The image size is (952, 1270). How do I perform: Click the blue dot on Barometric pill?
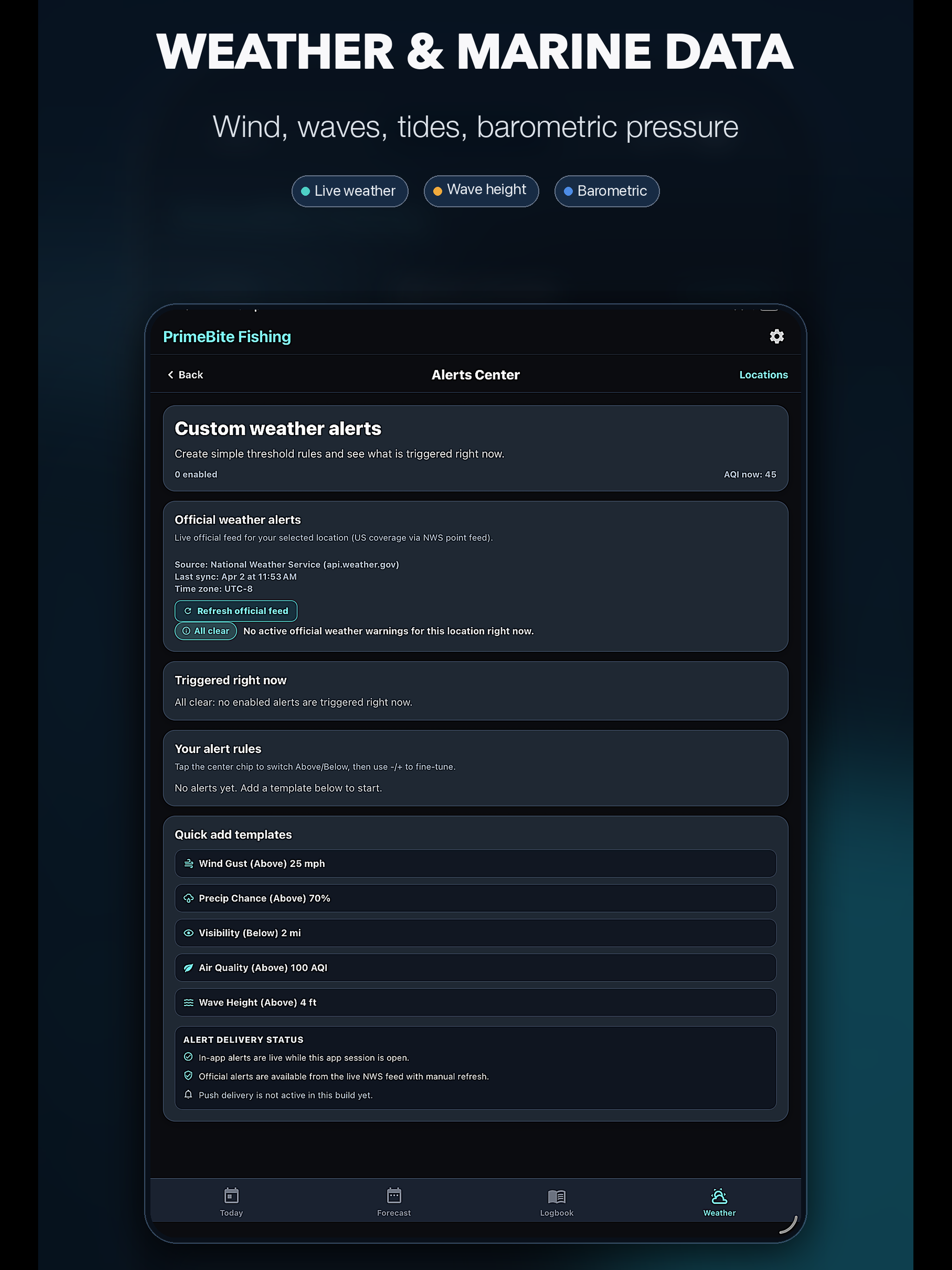(568, 191)
